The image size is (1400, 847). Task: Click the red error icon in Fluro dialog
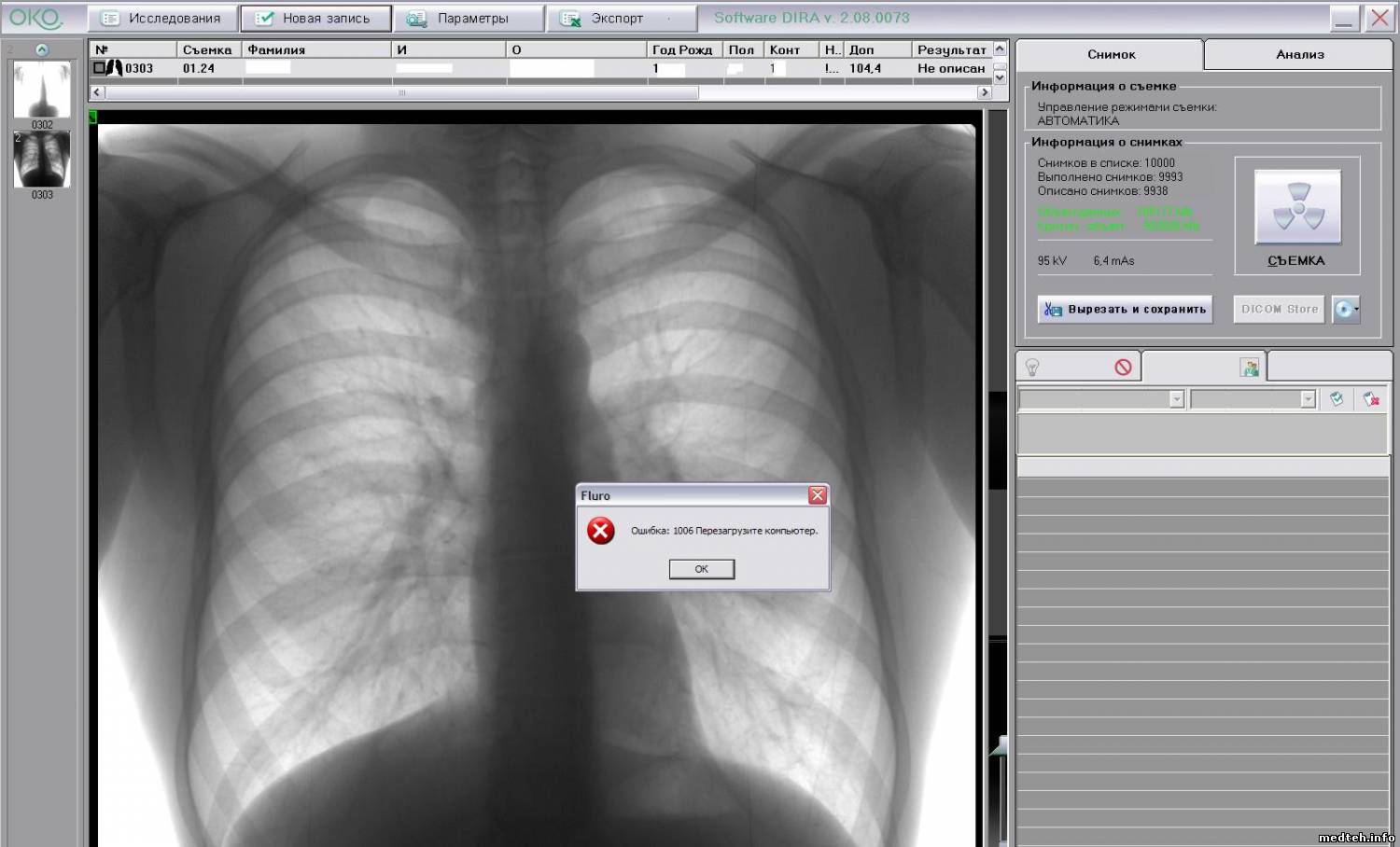point(601,531)
